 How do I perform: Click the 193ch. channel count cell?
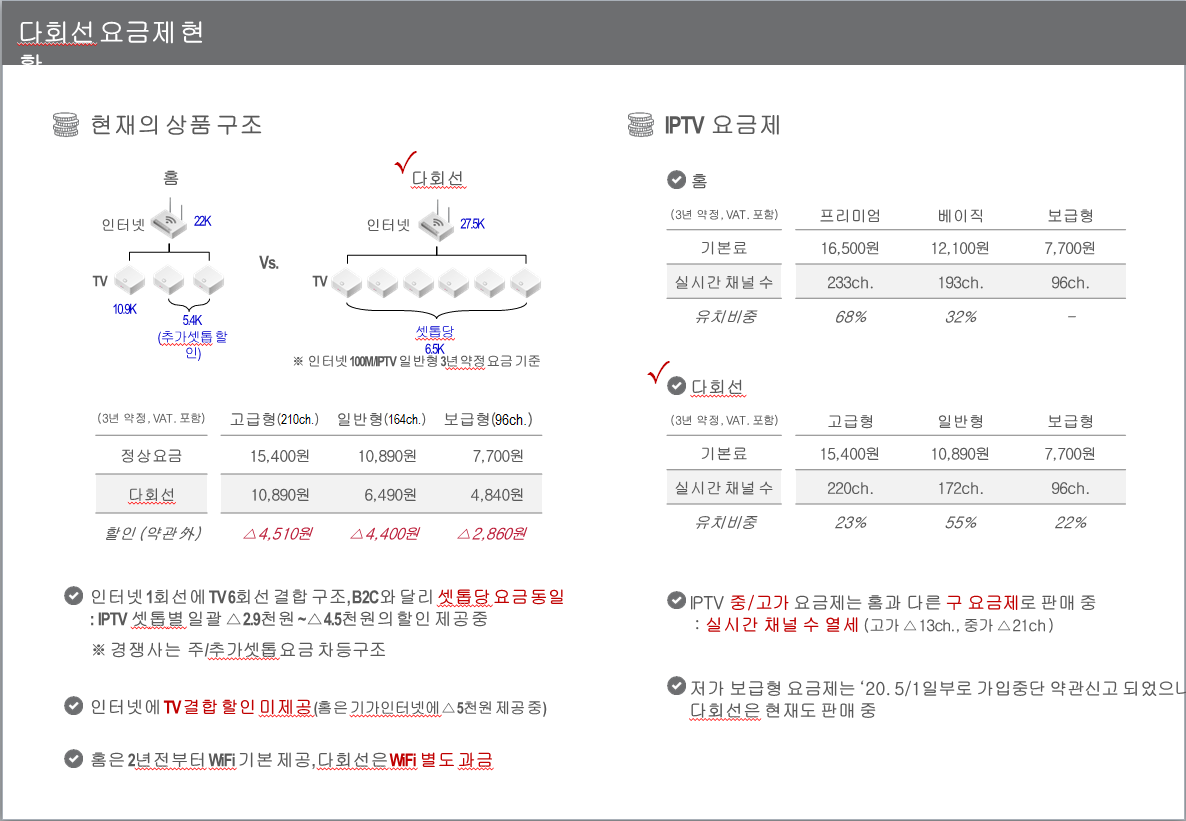(x=961, y=283)
